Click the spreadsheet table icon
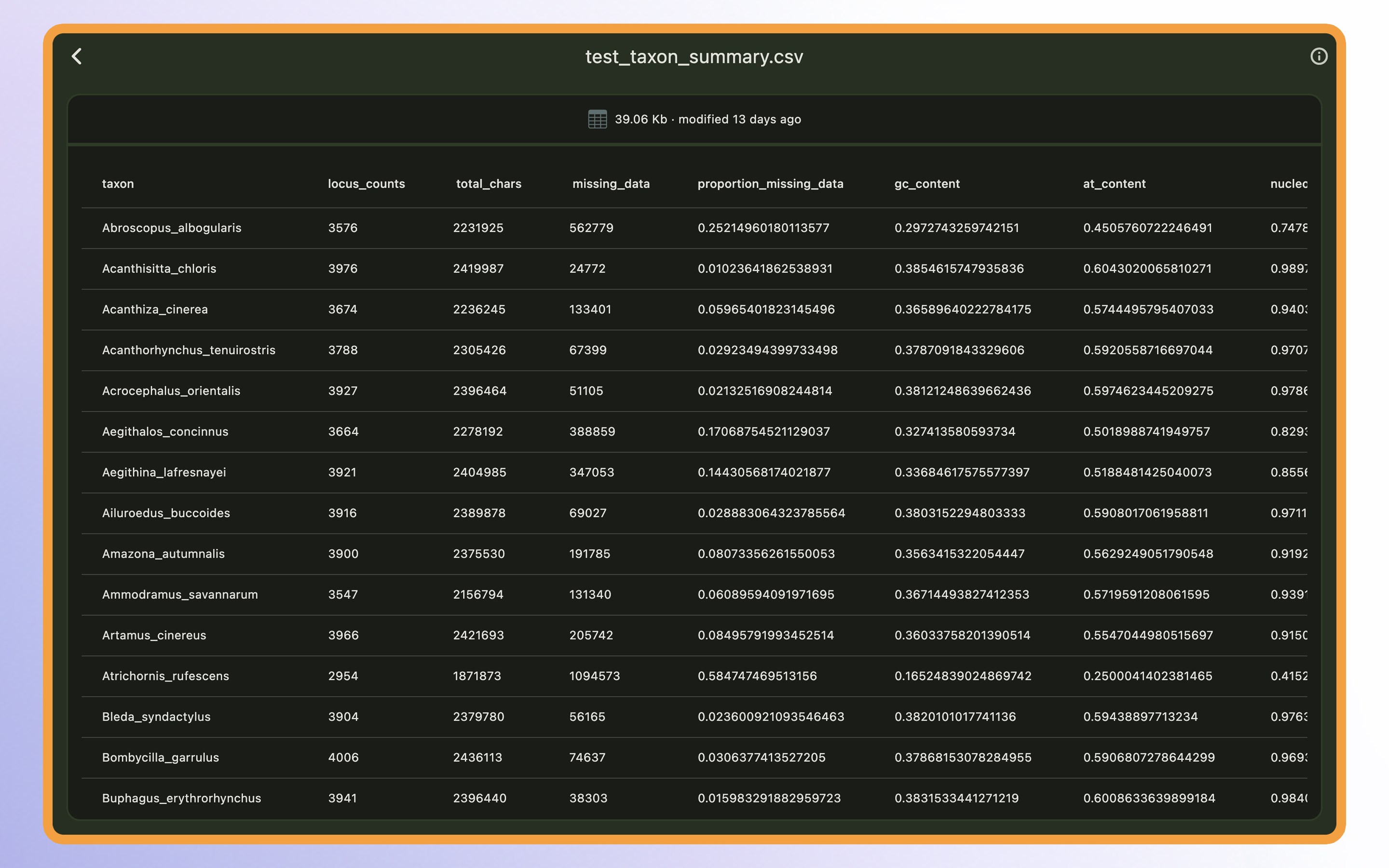Screen dimensions: 1389x868 597,119
